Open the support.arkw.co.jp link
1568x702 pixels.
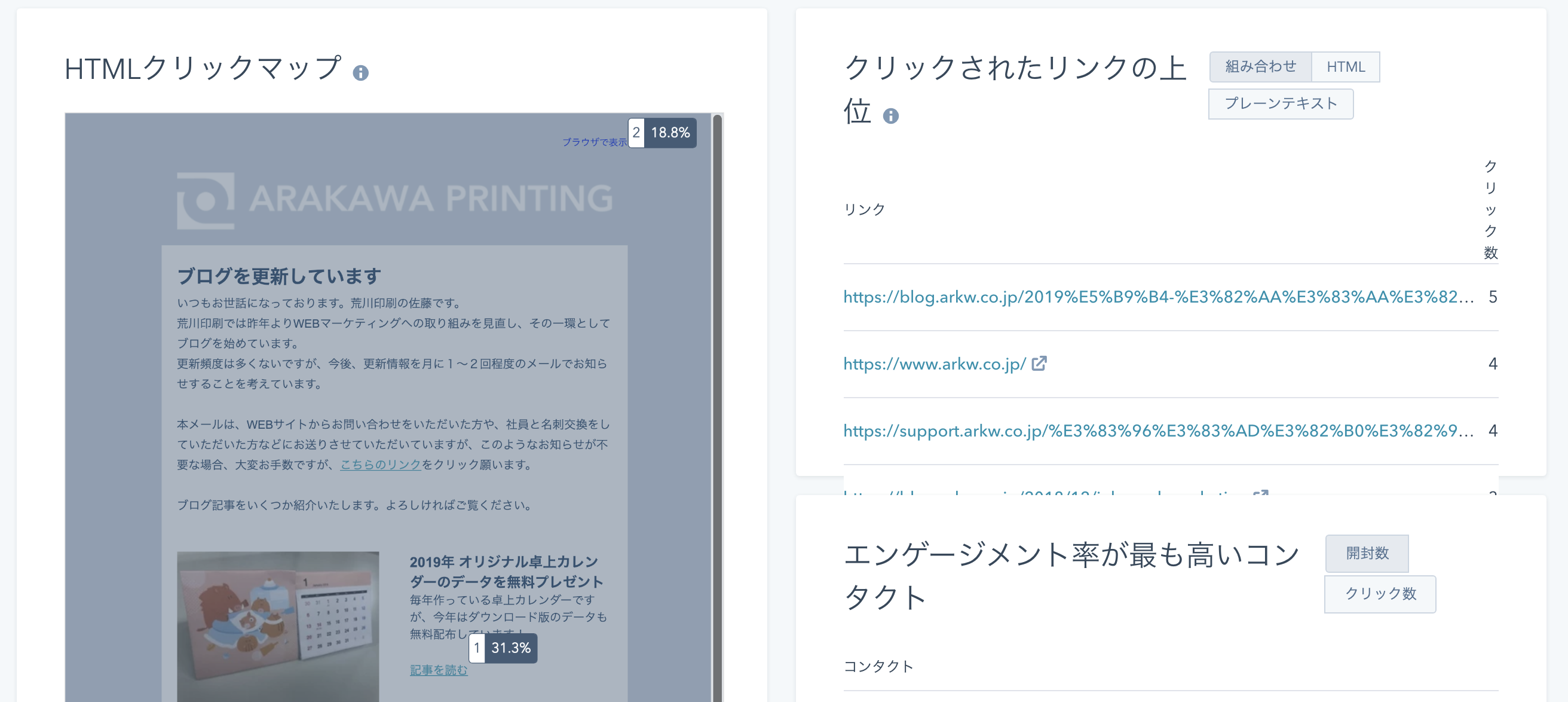pos(1157,431)
